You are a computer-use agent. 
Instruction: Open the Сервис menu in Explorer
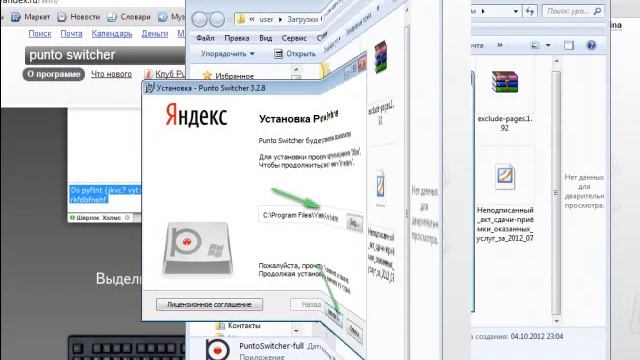coord(294,38)
